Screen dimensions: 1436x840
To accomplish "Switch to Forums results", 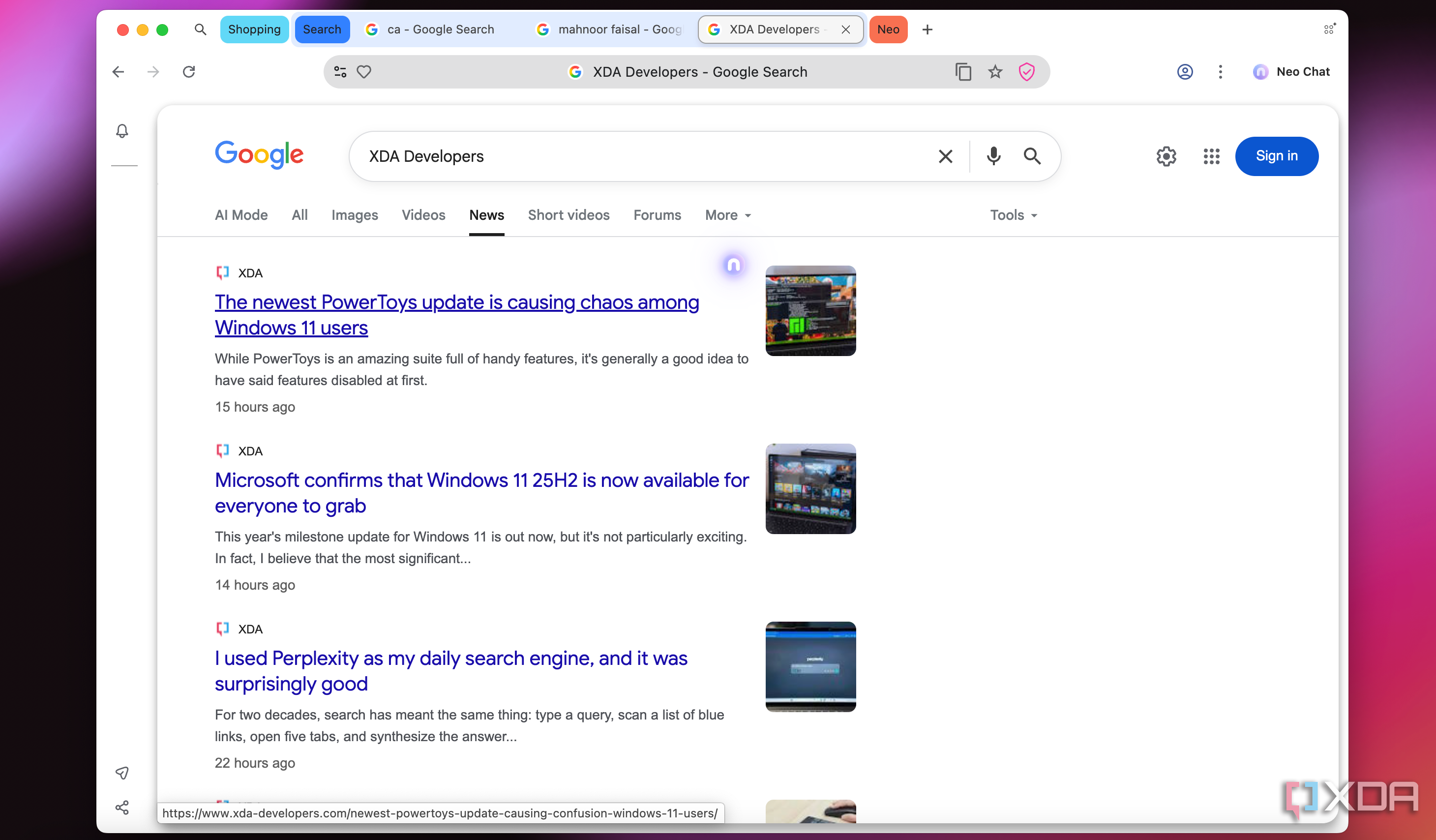I will click(657, 215).
